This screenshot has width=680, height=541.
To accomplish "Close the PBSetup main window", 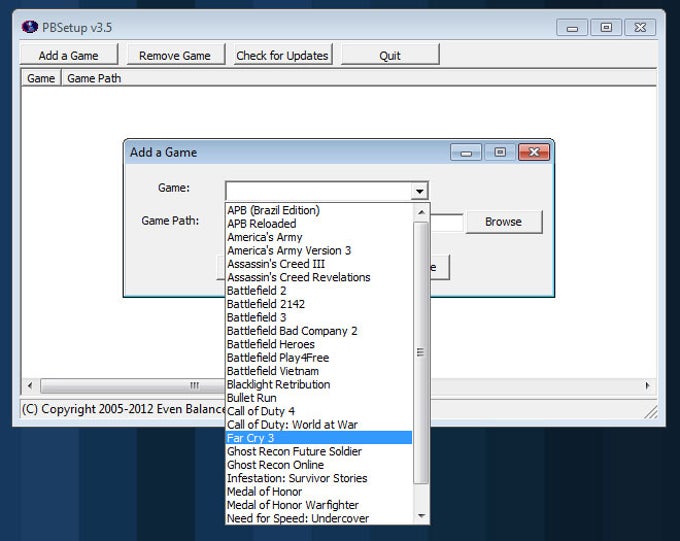I will pos(640,28).
